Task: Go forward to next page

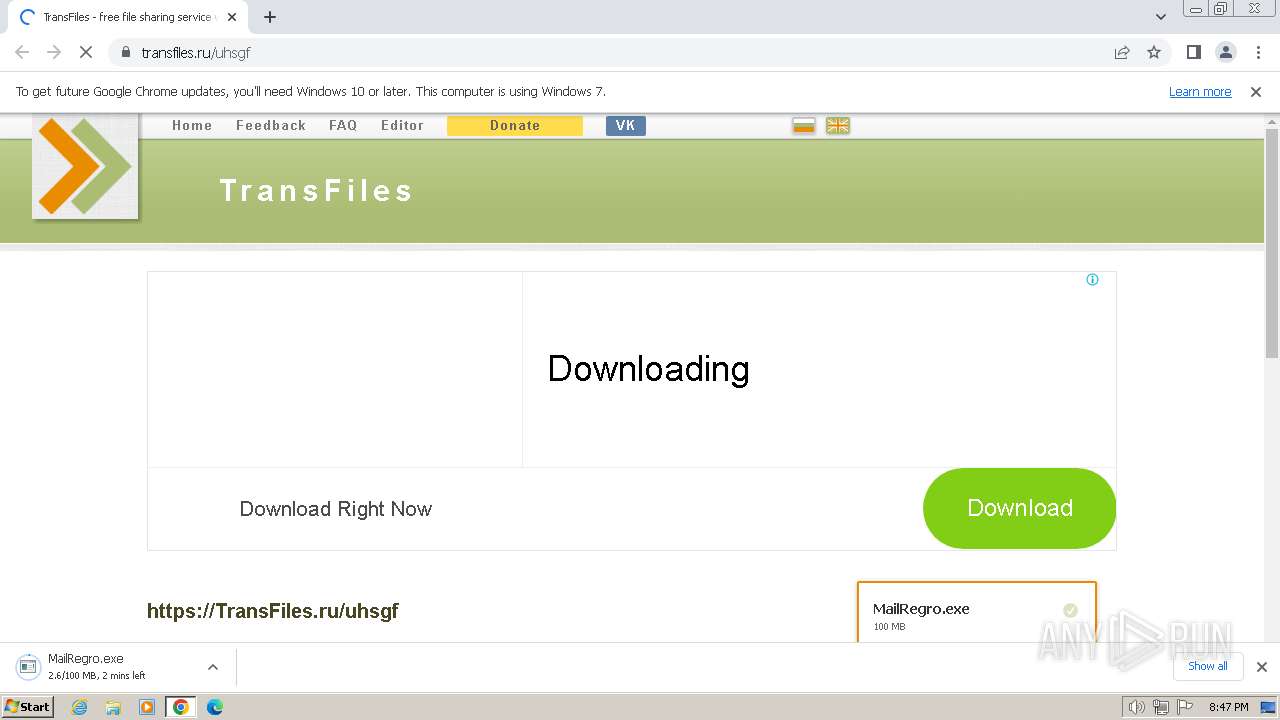Action: 54,52
